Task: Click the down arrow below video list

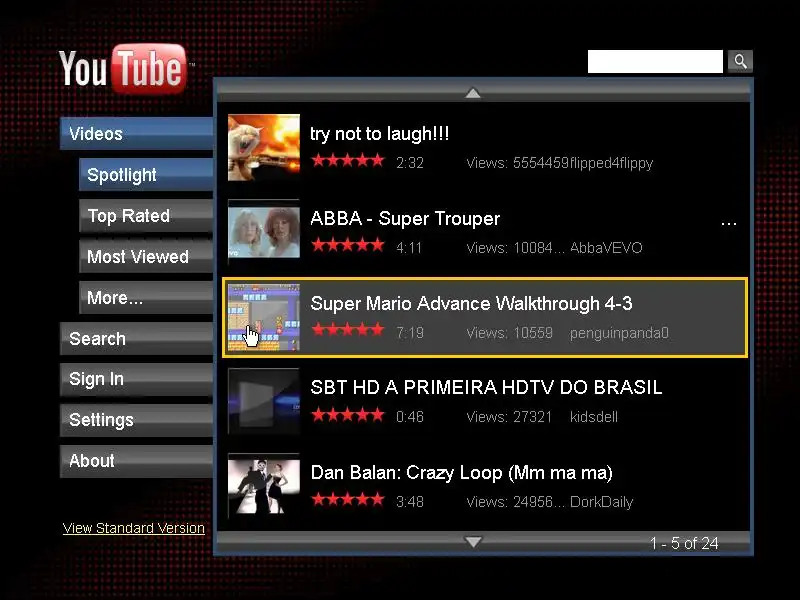Action: click(473, 541)
